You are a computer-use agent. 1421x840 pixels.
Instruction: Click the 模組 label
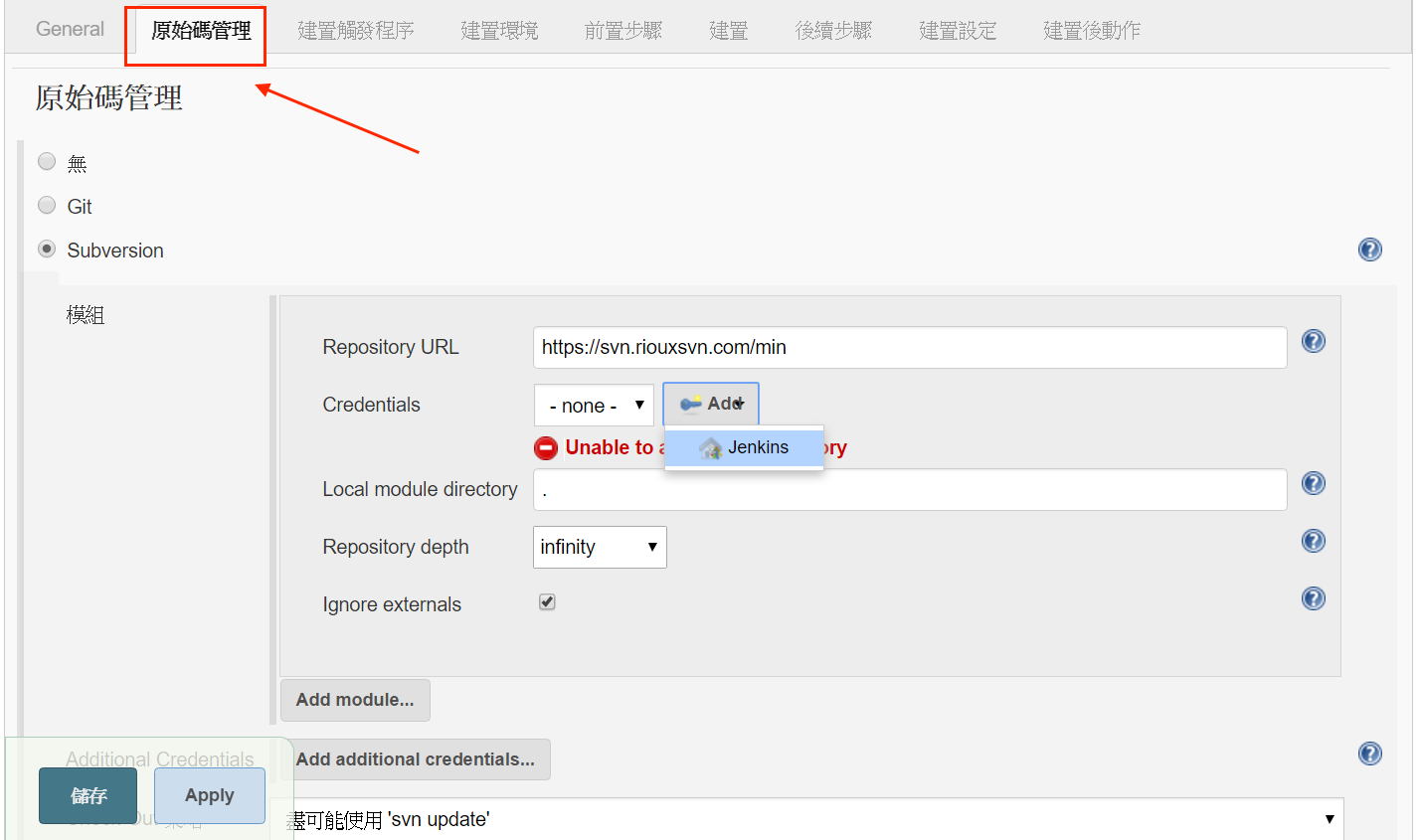(x=86, y=315)
